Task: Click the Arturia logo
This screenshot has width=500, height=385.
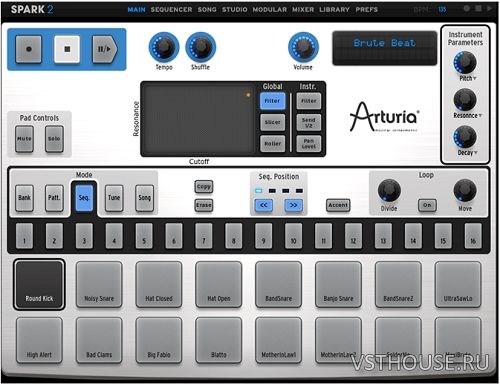Action: (384, 117)
